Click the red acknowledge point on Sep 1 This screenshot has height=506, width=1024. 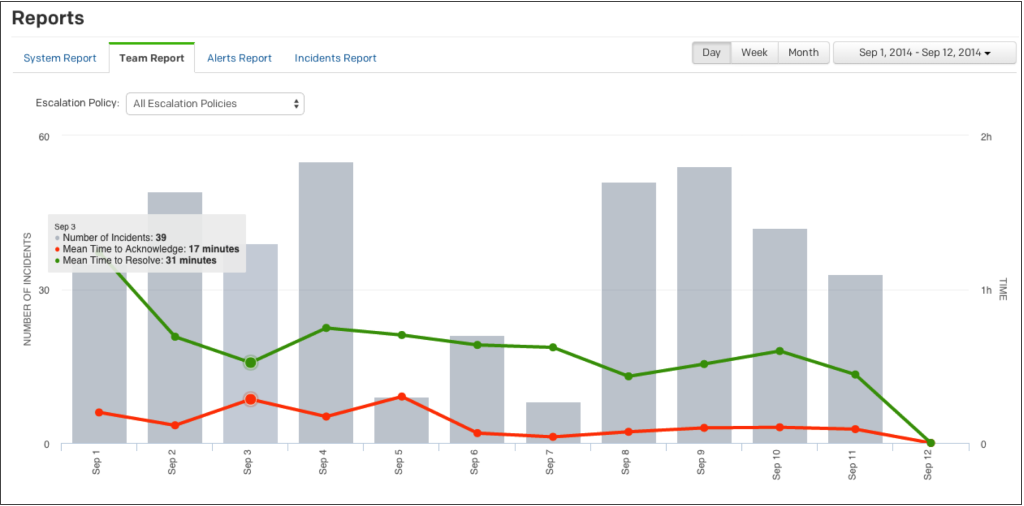(99, 412)
